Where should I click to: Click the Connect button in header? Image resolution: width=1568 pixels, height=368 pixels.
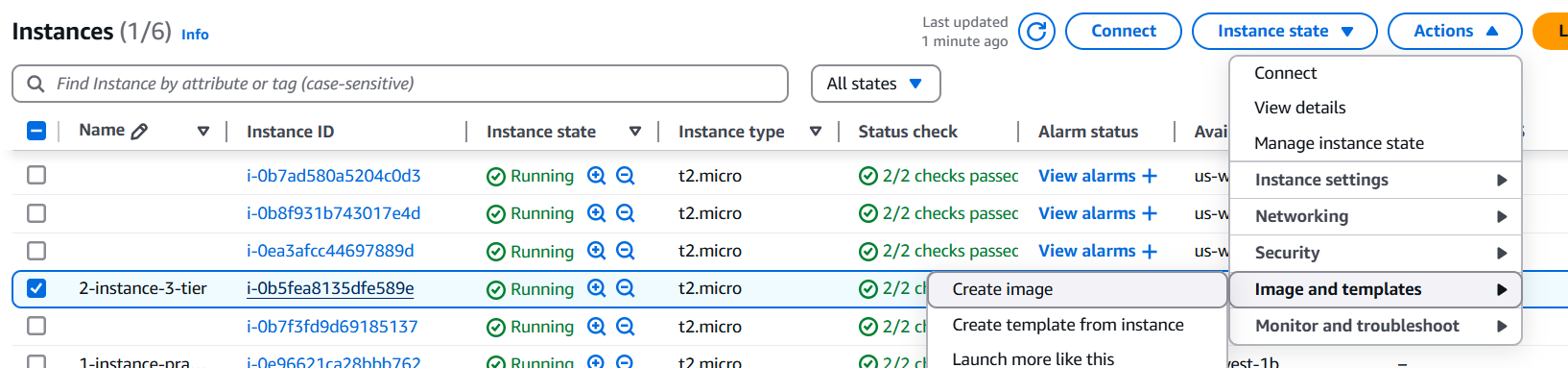(1124, 31)
